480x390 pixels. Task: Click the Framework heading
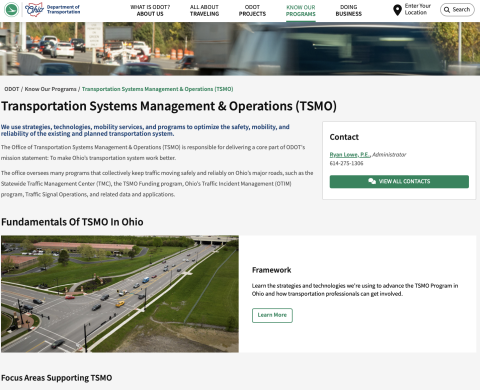pos(272,270)
